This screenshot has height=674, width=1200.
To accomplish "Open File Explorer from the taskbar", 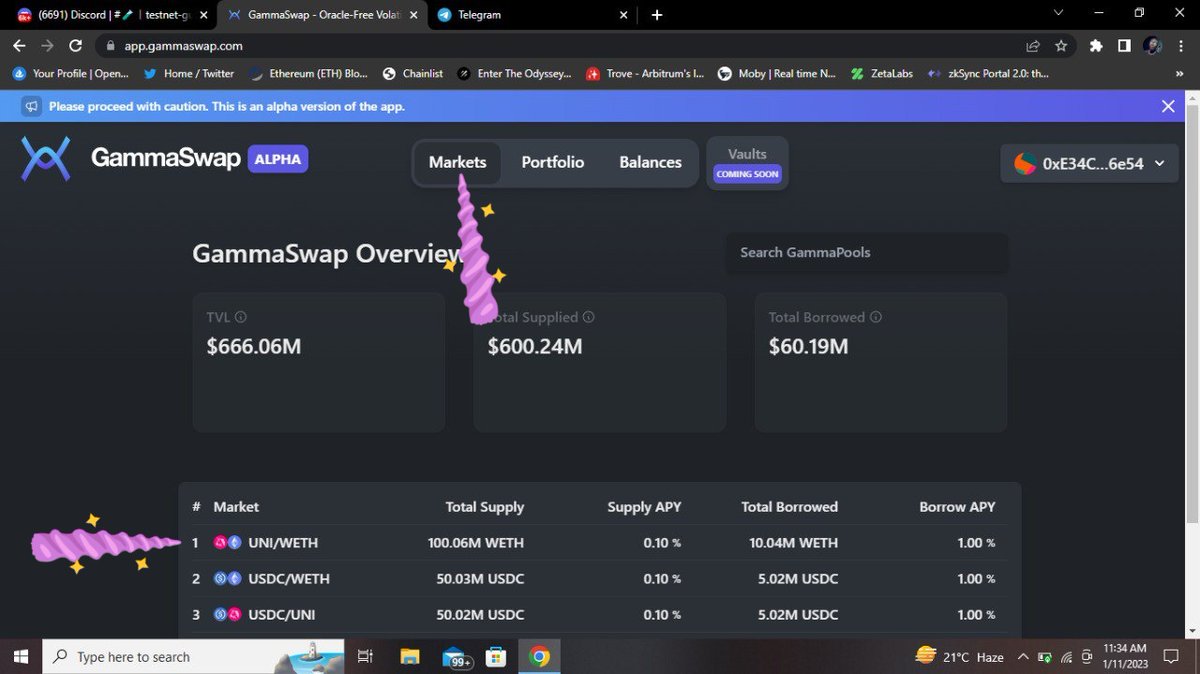I will click(x=410, y=657).
